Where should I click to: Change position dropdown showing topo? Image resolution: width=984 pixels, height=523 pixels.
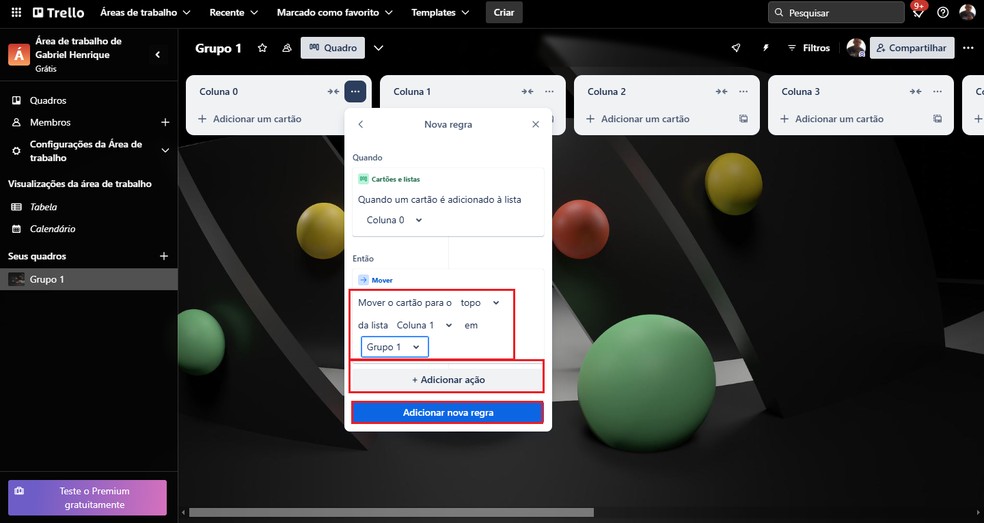pyautogui.click(x=479, y=303)
